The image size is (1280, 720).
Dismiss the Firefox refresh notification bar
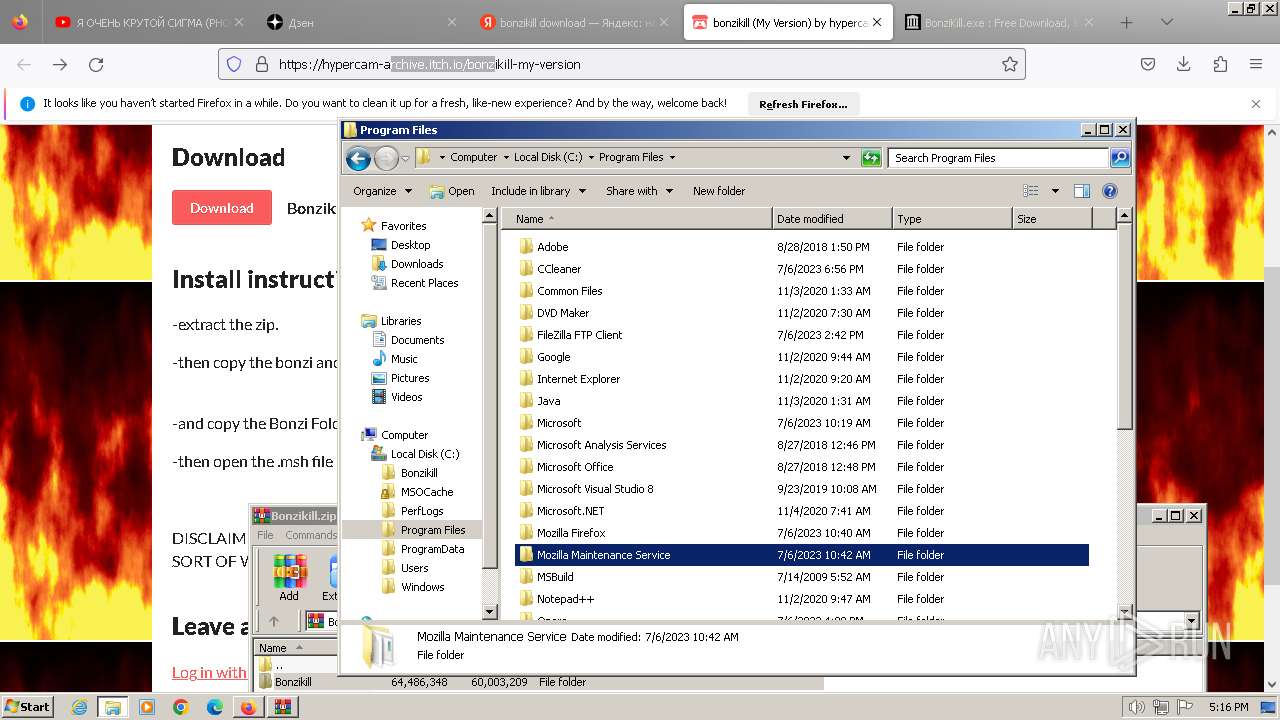click(x=1256, y=104)
